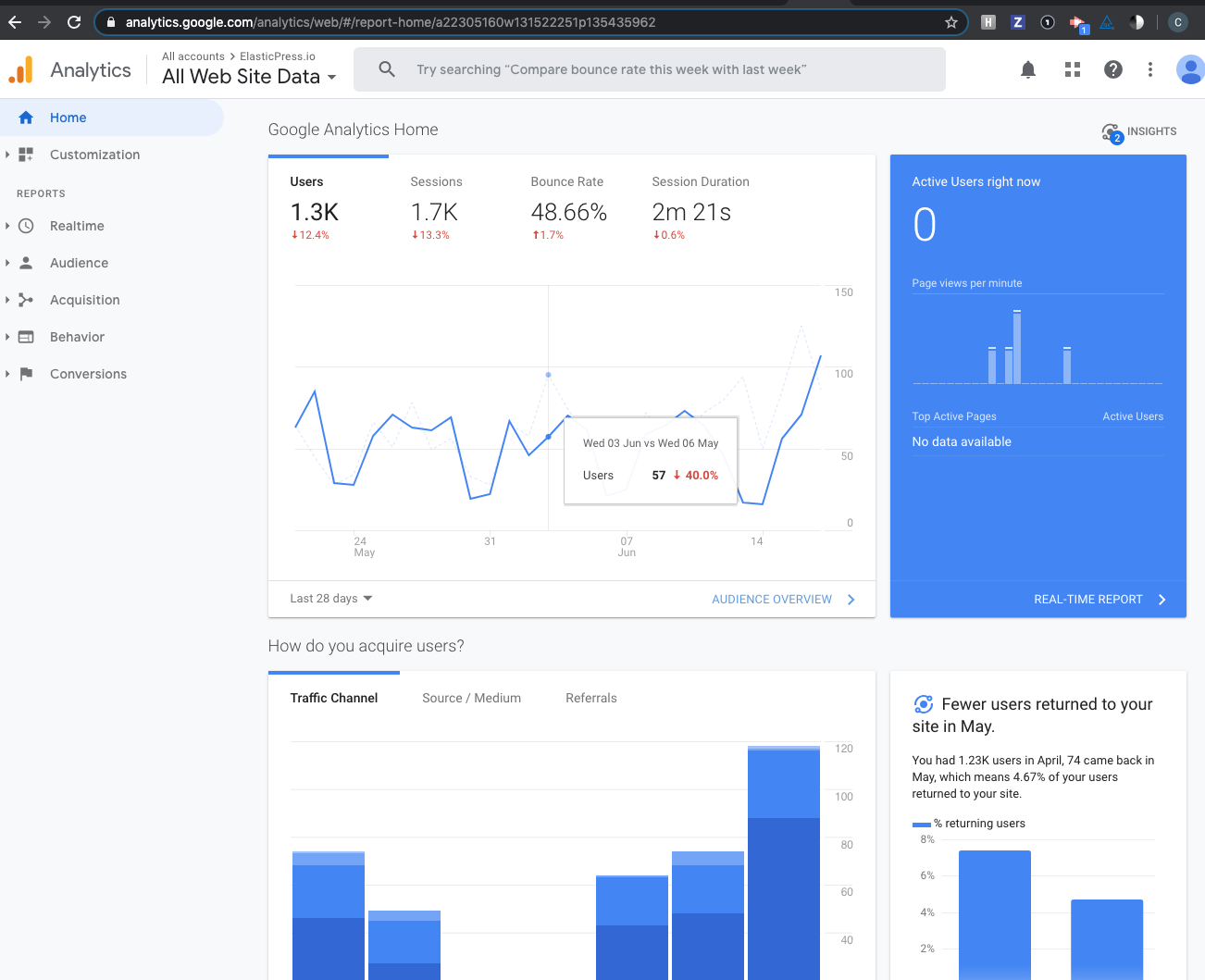Click the Audience person icon
The width and height of the screenshot is (1205, 980).
26,263
